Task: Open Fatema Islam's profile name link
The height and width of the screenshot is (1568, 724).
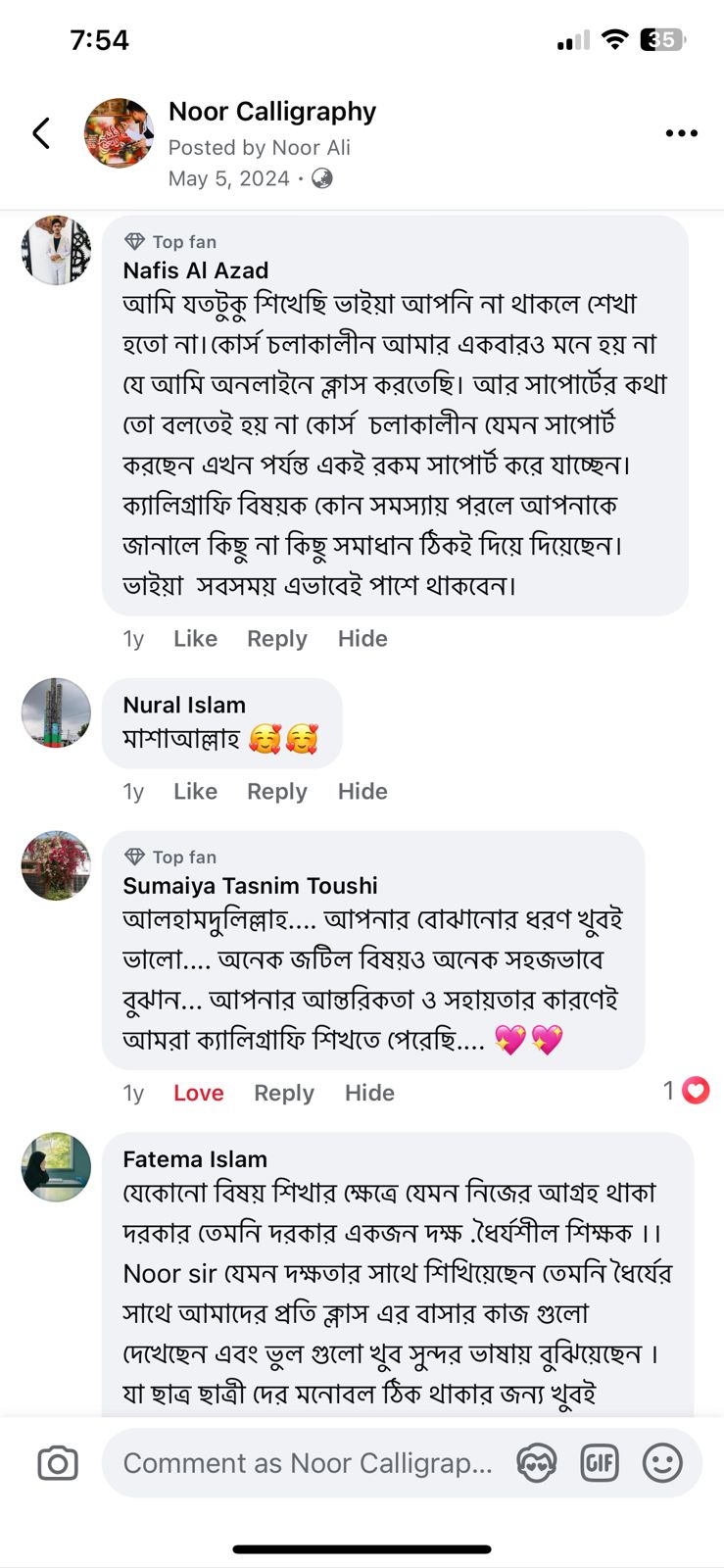Action: [195, 1159]
